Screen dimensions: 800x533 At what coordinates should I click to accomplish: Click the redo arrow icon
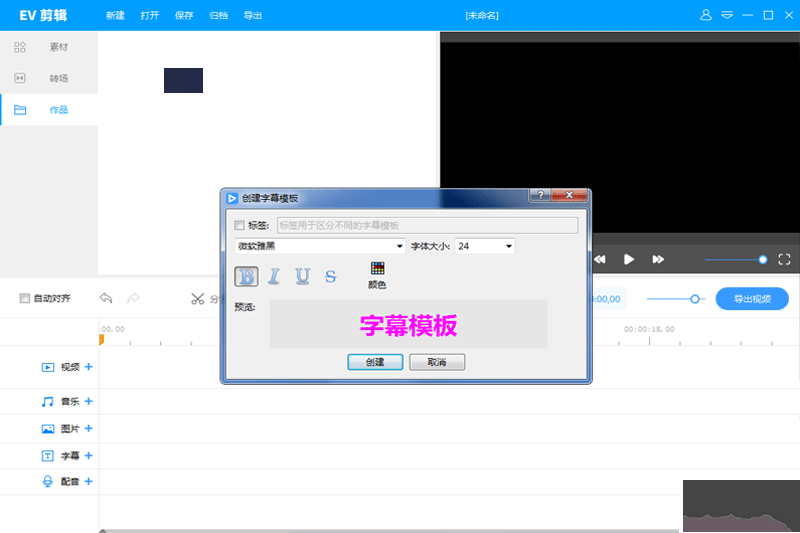coord(133,298)
